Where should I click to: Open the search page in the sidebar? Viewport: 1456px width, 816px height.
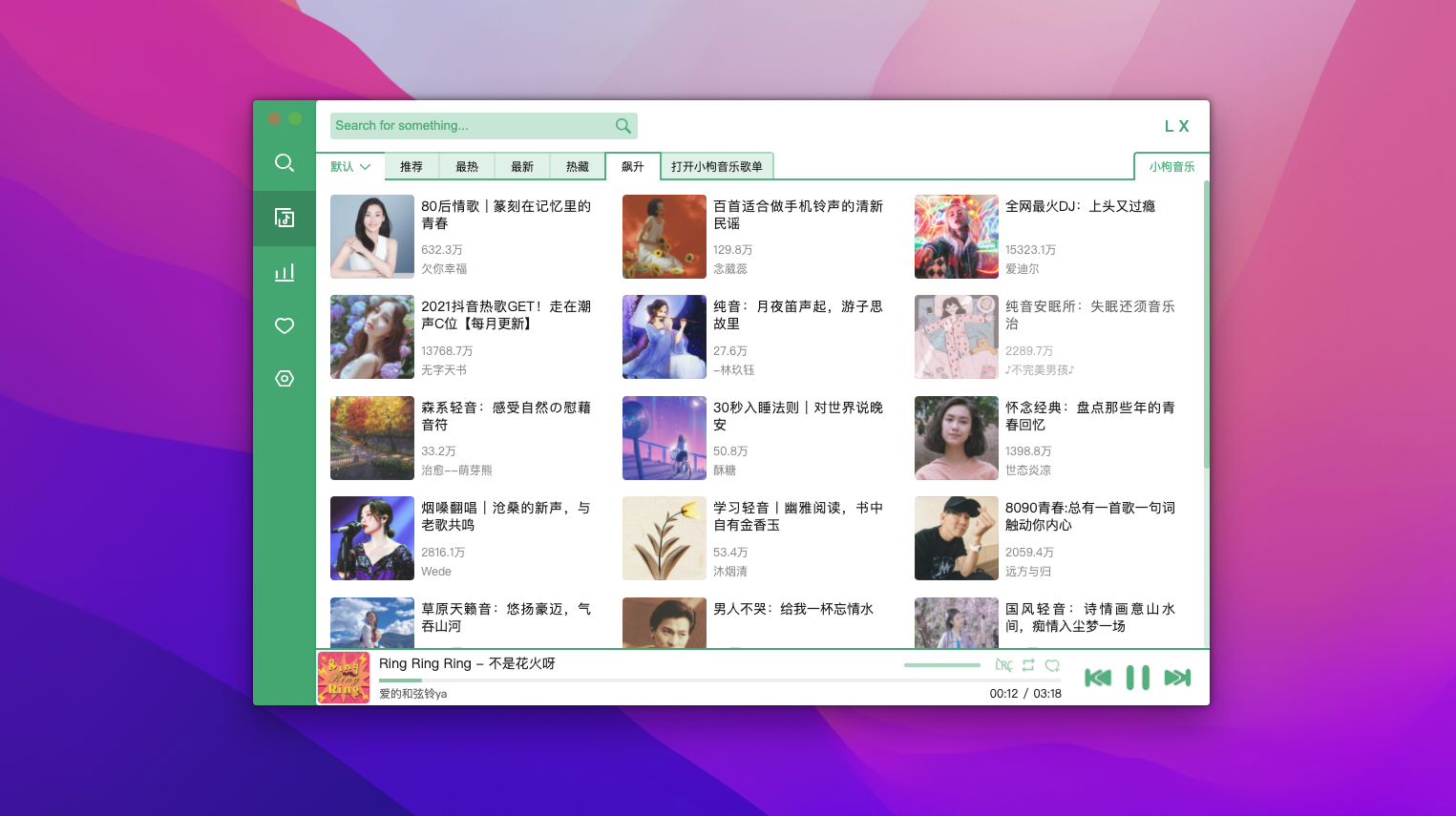click(285, 162)
